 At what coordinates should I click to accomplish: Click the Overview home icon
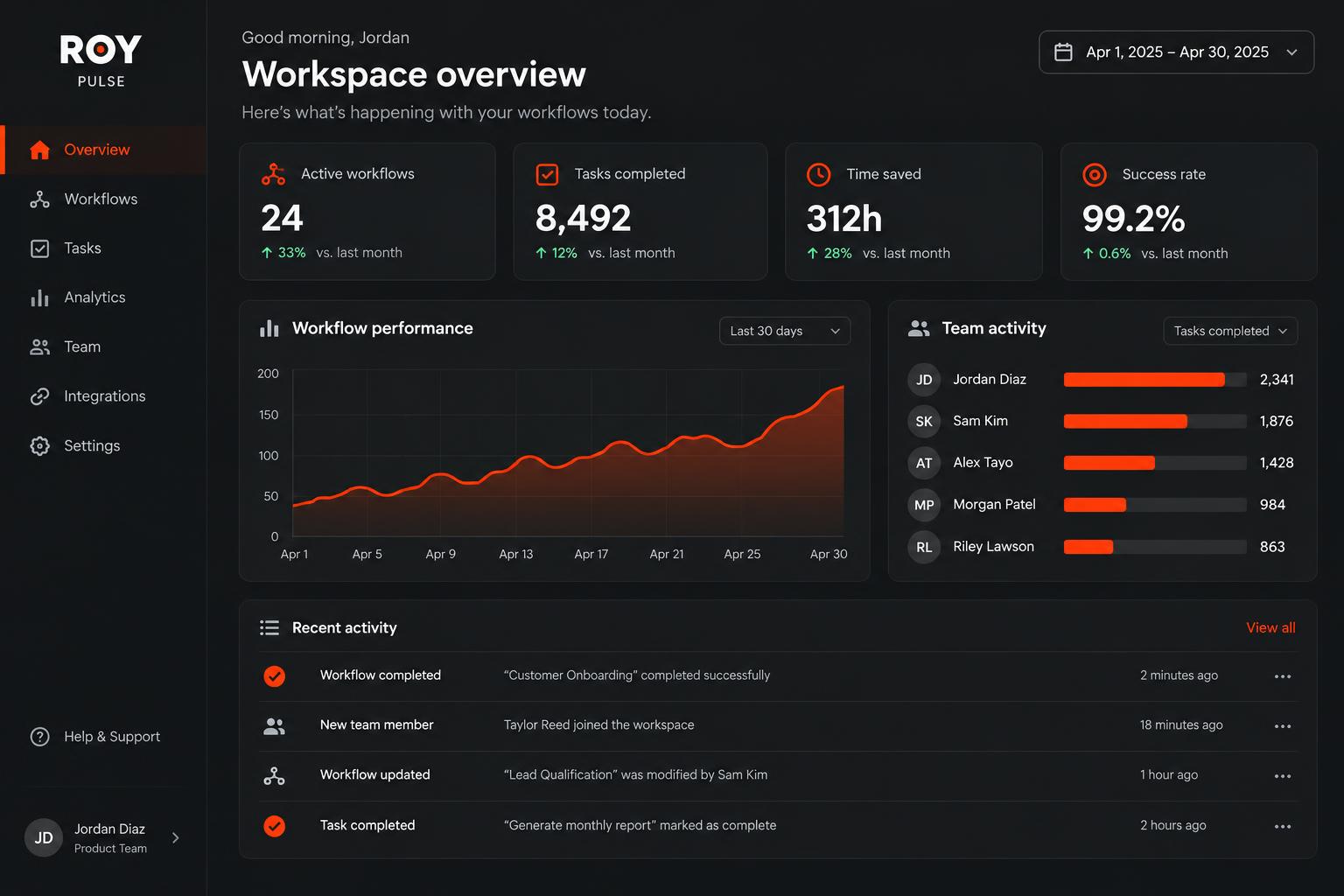tap(39, 150)
